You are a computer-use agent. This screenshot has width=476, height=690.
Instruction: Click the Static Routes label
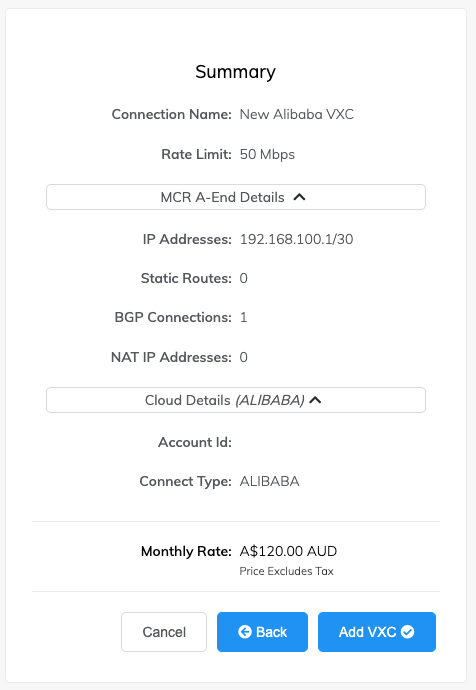[x=186, y=279]
